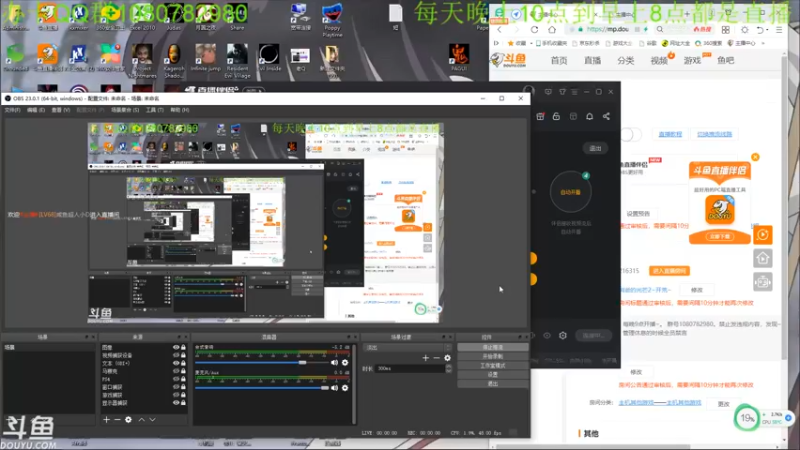Click 开始录制 button in OBS controls
The image size is (800, 450).
click(x=492, y=356)
